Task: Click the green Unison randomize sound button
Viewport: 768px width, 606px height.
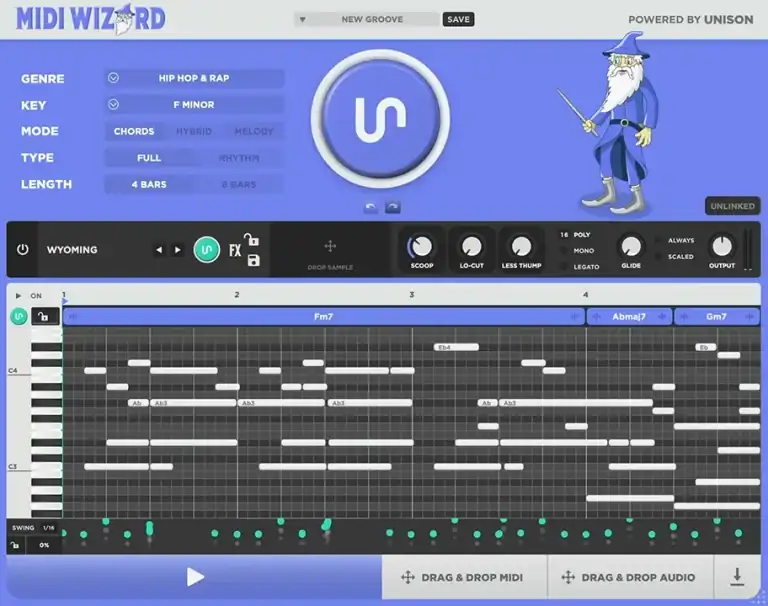Action: click(x=207, y=250)
